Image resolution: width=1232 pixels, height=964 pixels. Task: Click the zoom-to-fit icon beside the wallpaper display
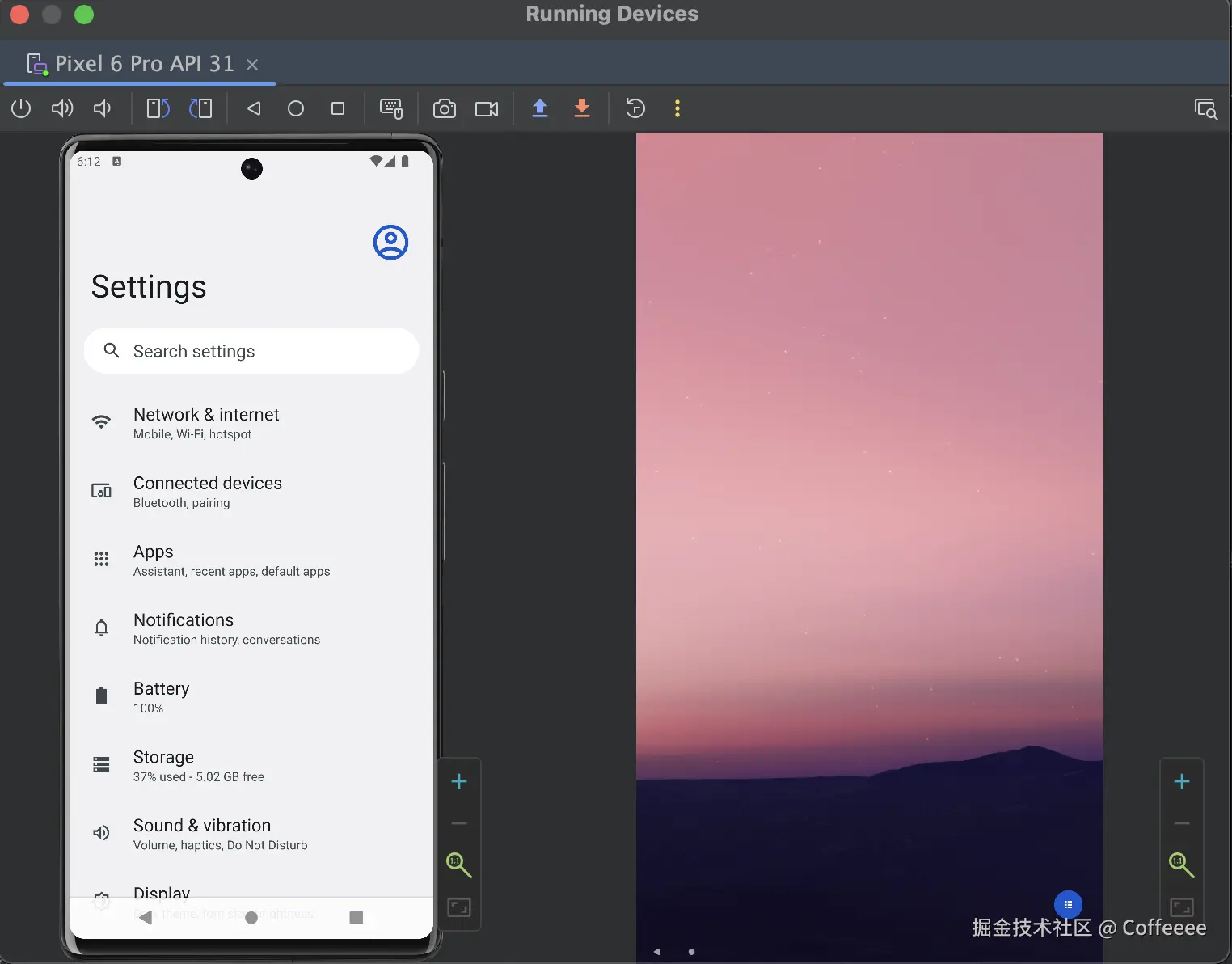[1182, 907]
